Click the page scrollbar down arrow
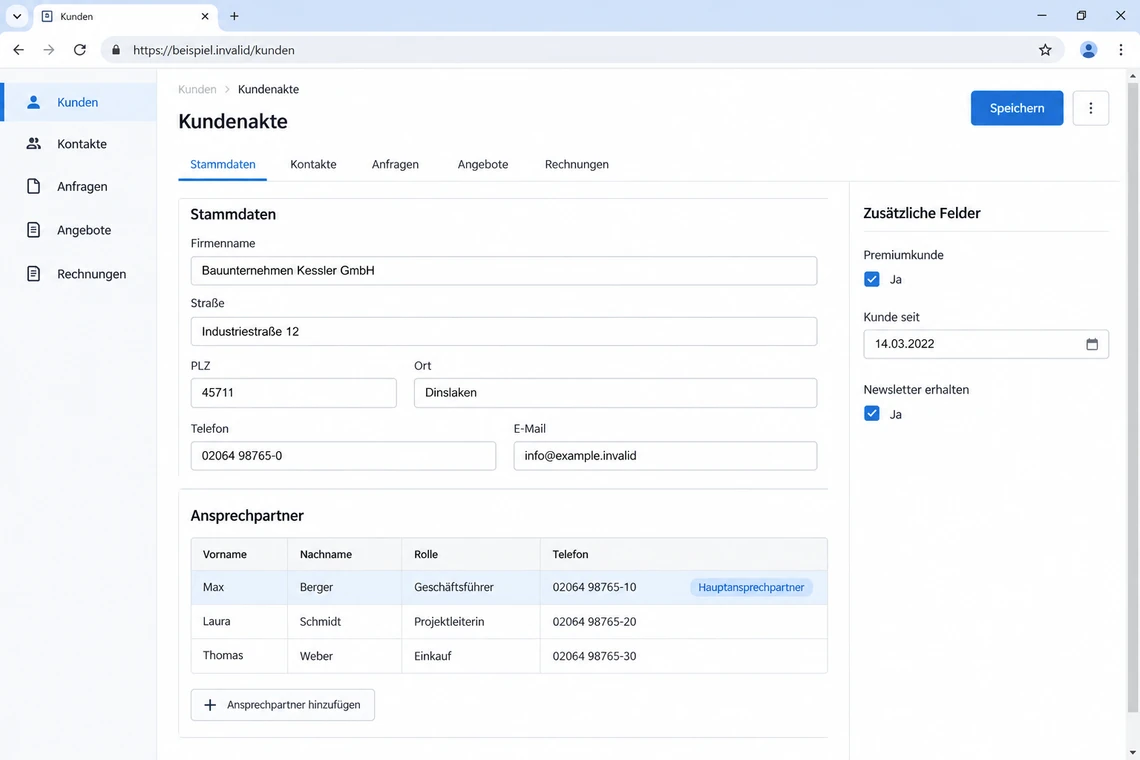 pyautogui.click(x=1133, y=753)
